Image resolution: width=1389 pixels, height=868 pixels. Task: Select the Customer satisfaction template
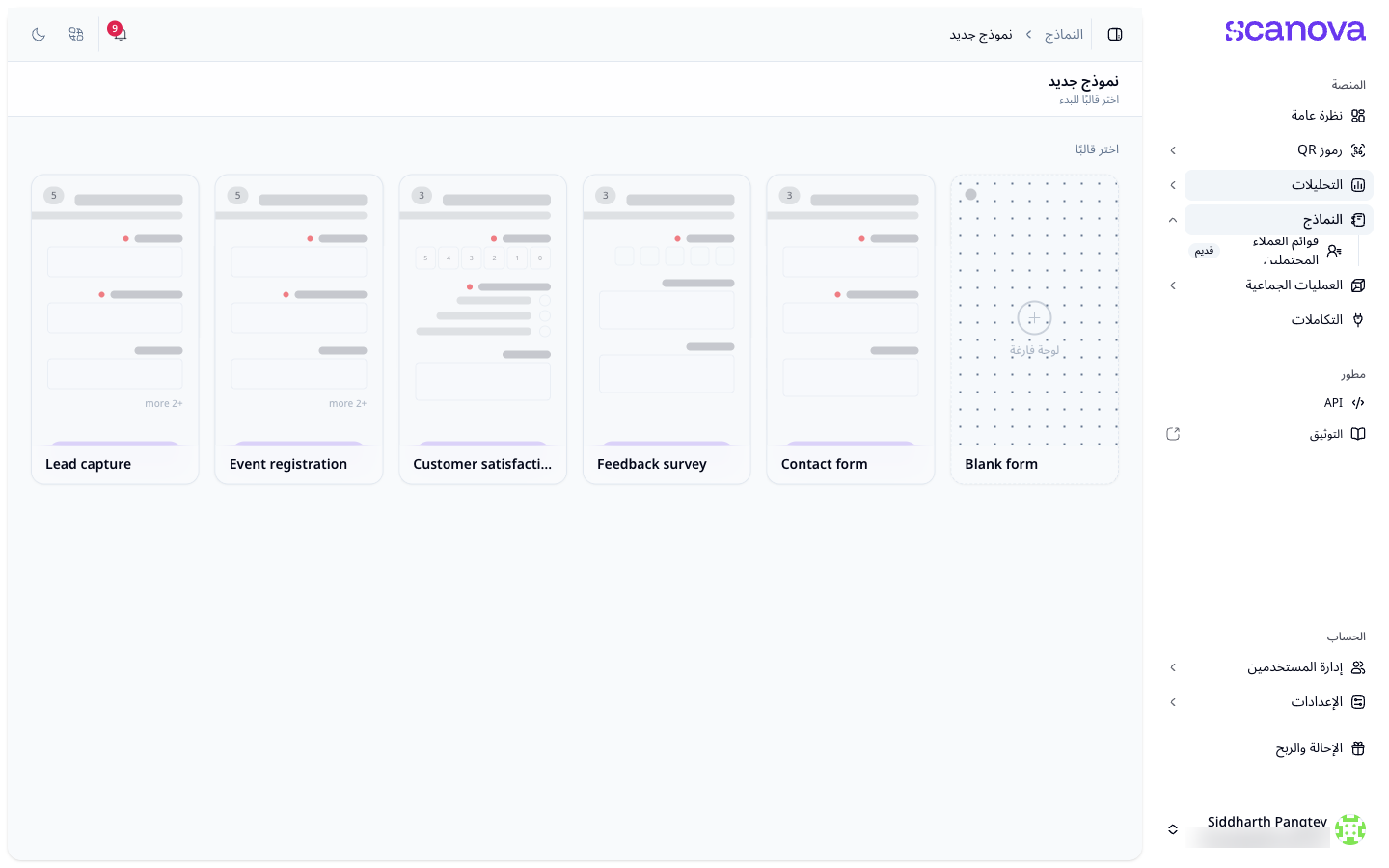[x=483, y=329]
